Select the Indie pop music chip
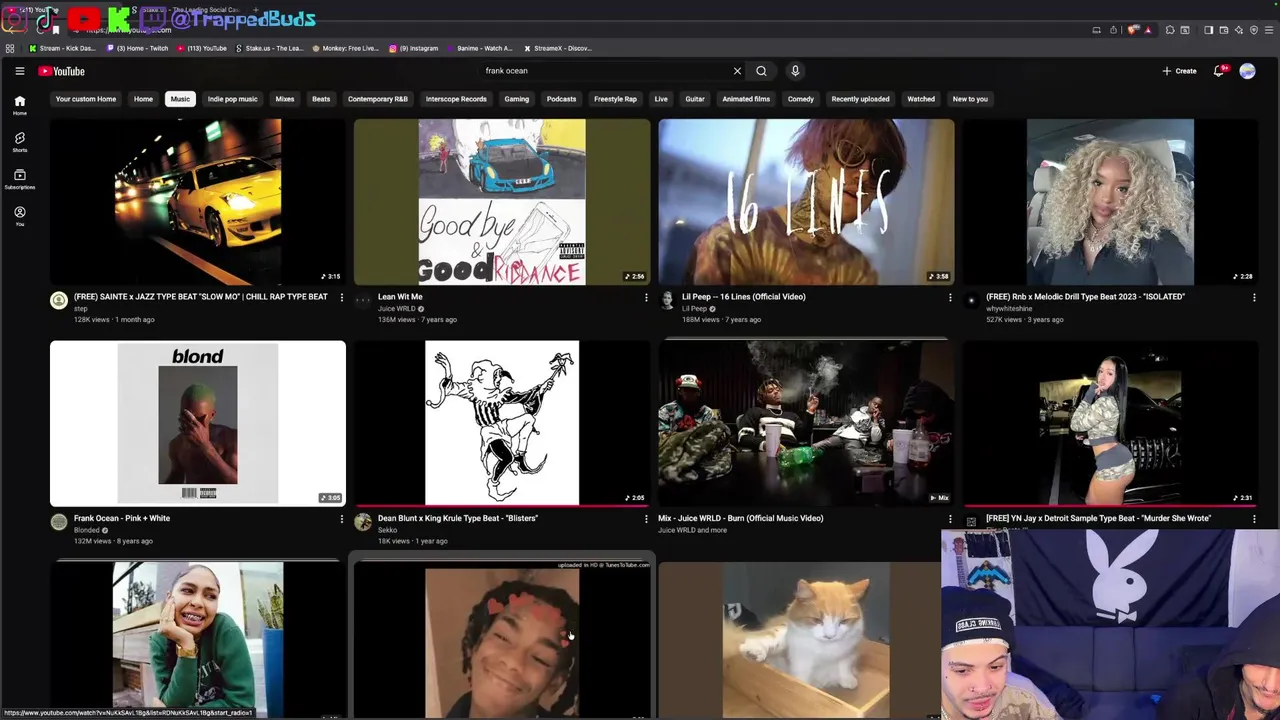 click(232, 99)
